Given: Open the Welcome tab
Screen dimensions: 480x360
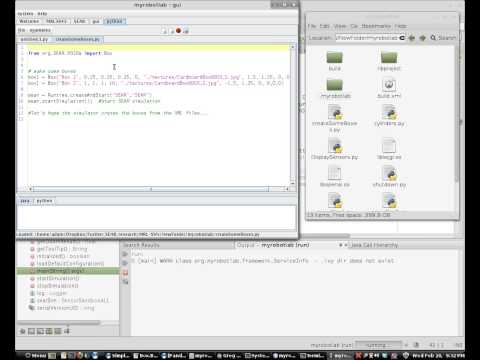Looking at the screenshot, I should [29, 21].
